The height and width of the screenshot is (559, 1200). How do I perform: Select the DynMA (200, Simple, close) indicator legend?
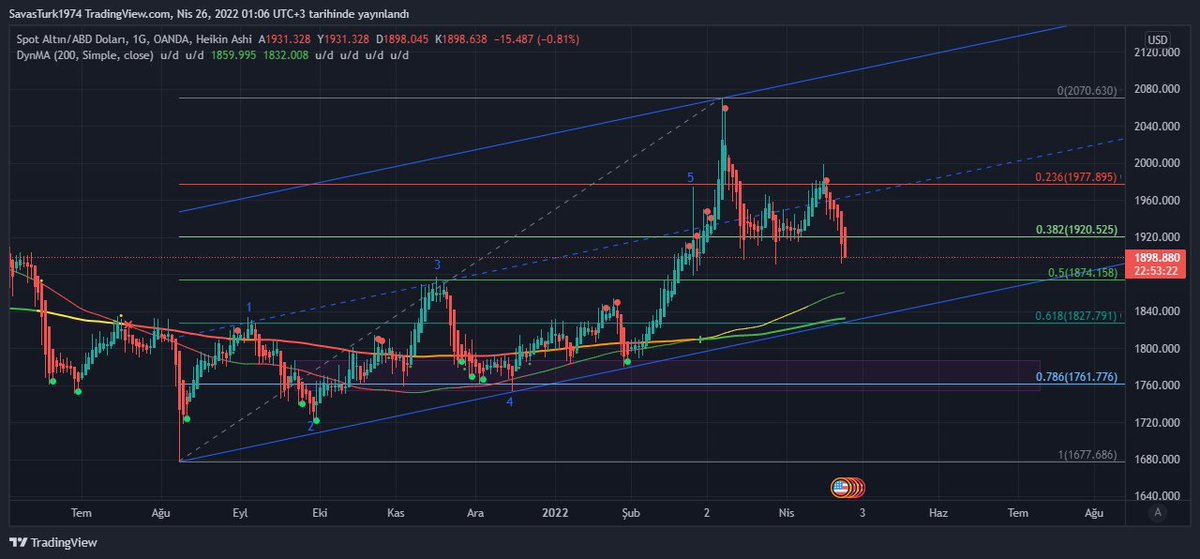(84, 56)
